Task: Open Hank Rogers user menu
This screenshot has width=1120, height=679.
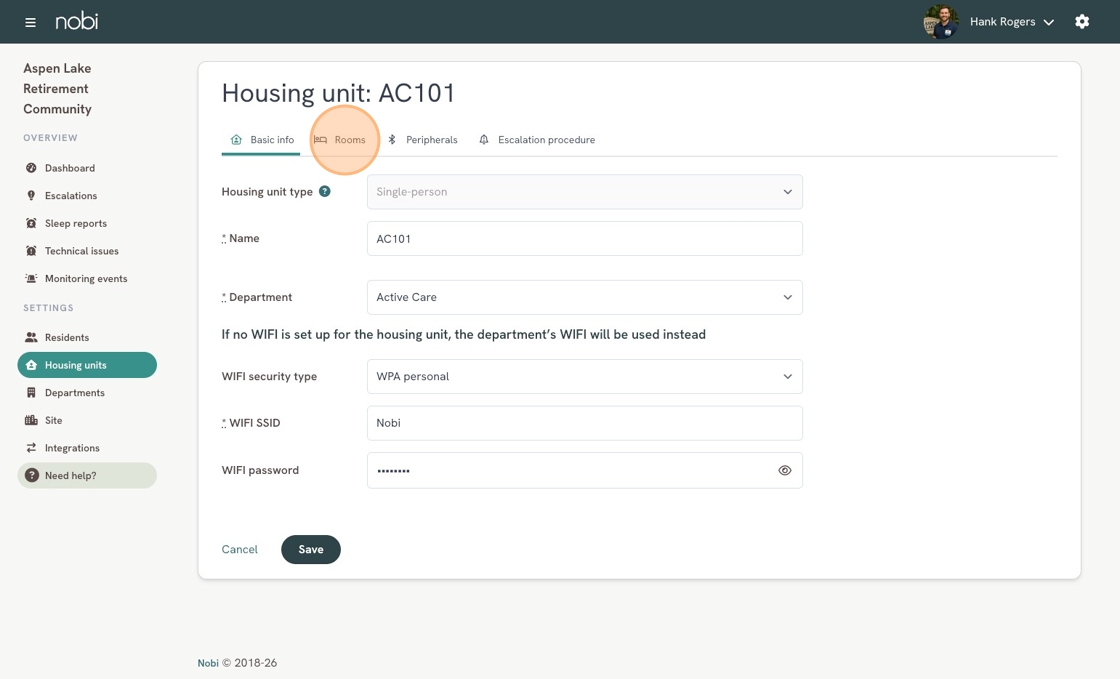Action: (x=1010, y=22)
